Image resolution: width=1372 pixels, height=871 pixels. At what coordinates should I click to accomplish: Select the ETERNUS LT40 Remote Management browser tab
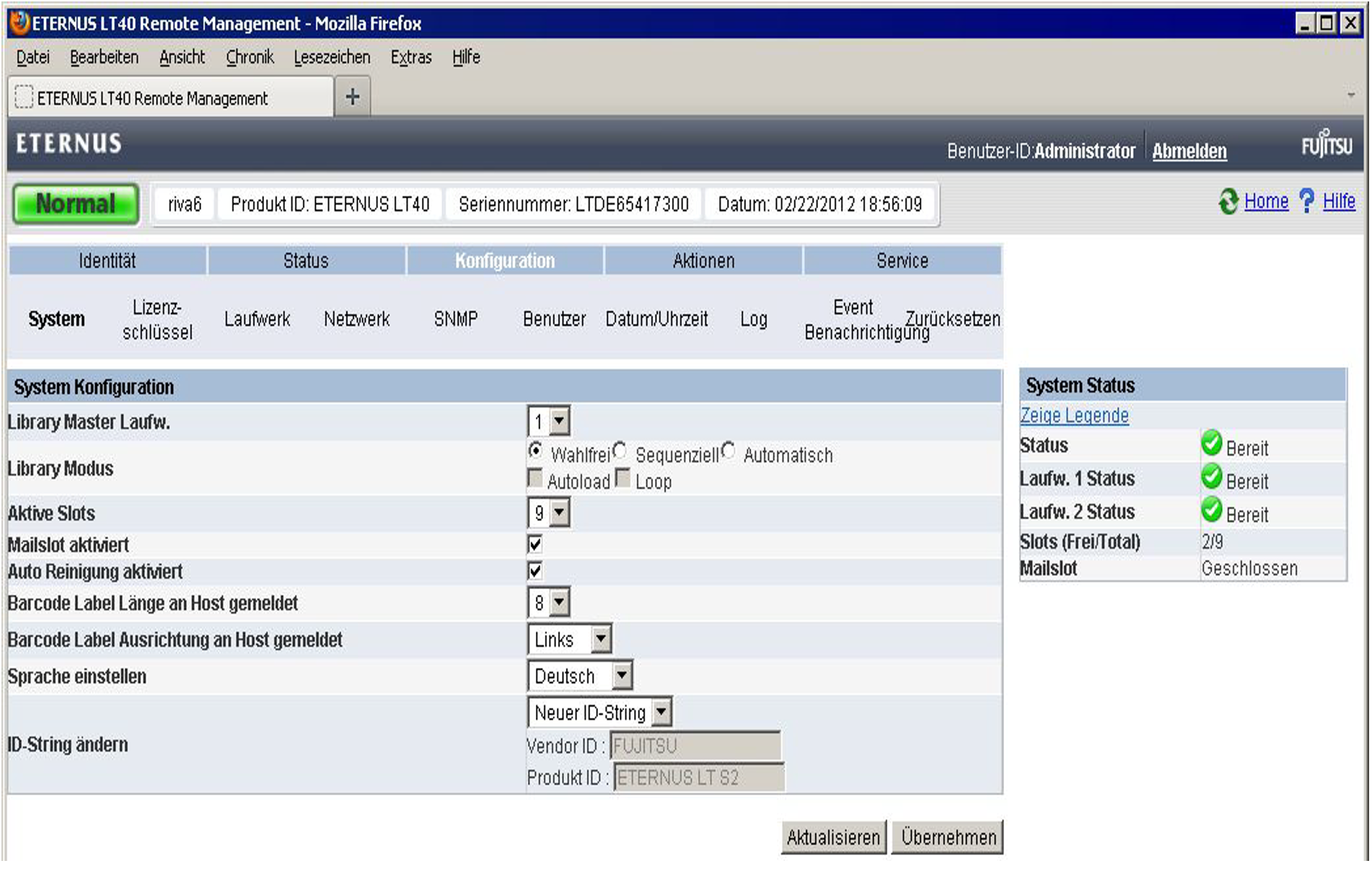[x=171, y=97]
